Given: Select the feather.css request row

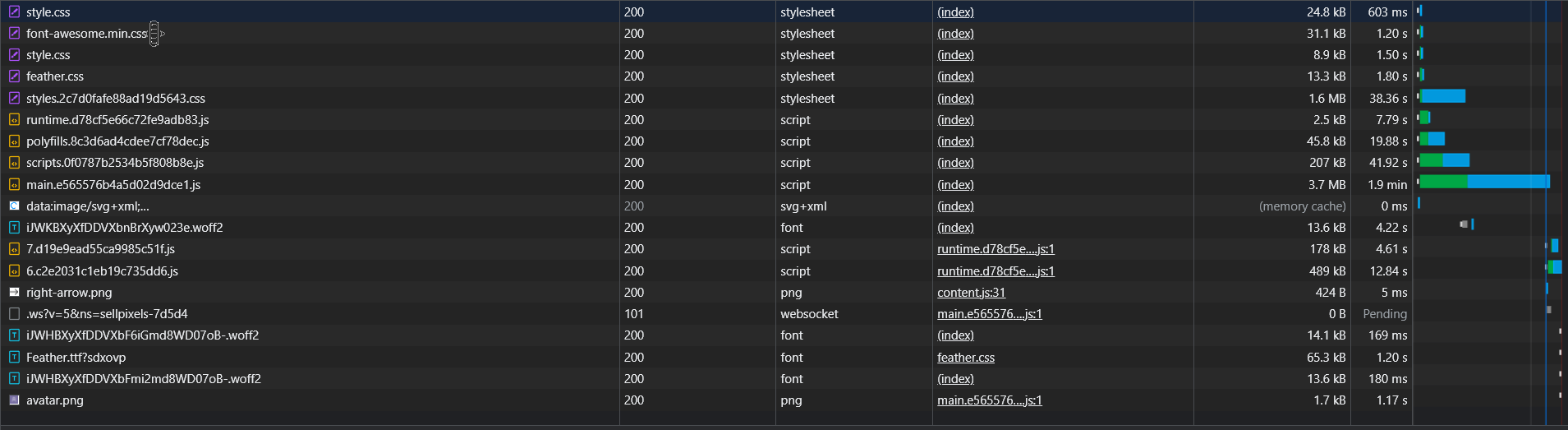Looking at the screenshot, I should tap(55, 76).
